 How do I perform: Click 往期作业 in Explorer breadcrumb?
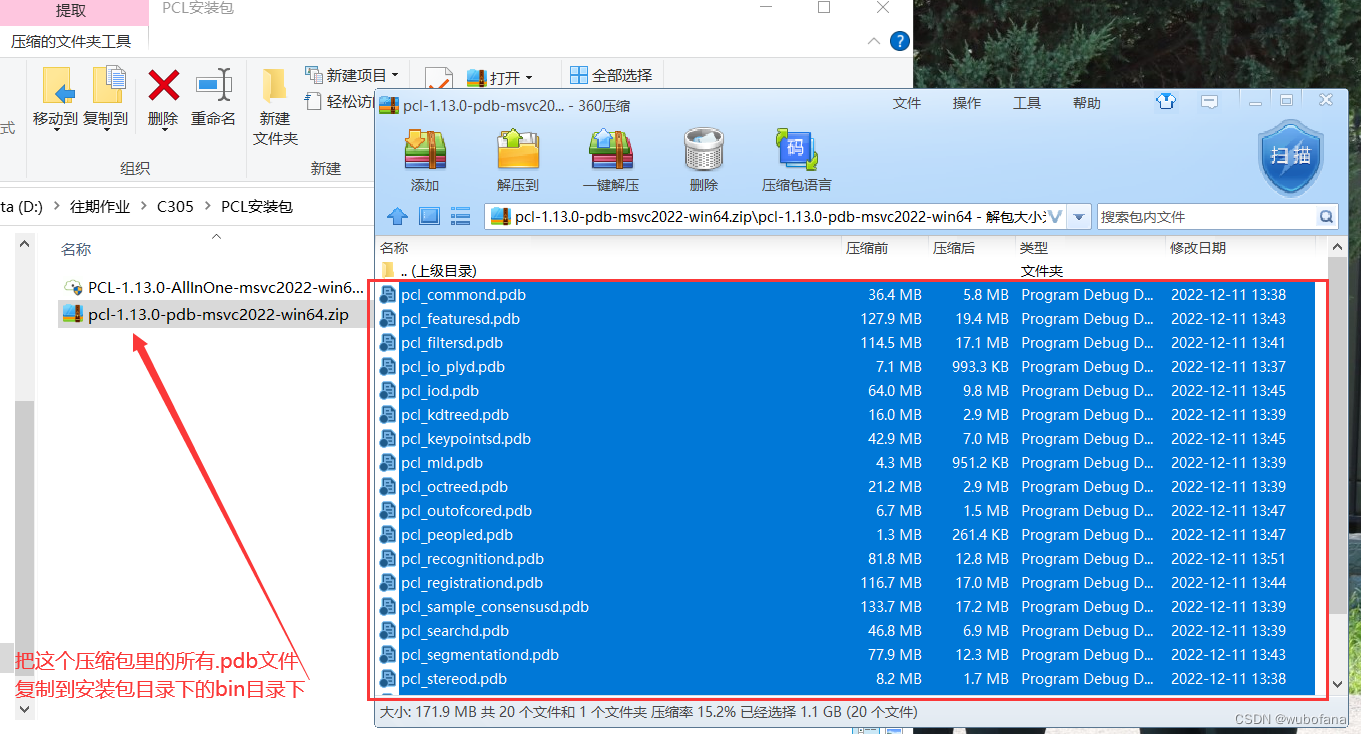pos(100,207)
